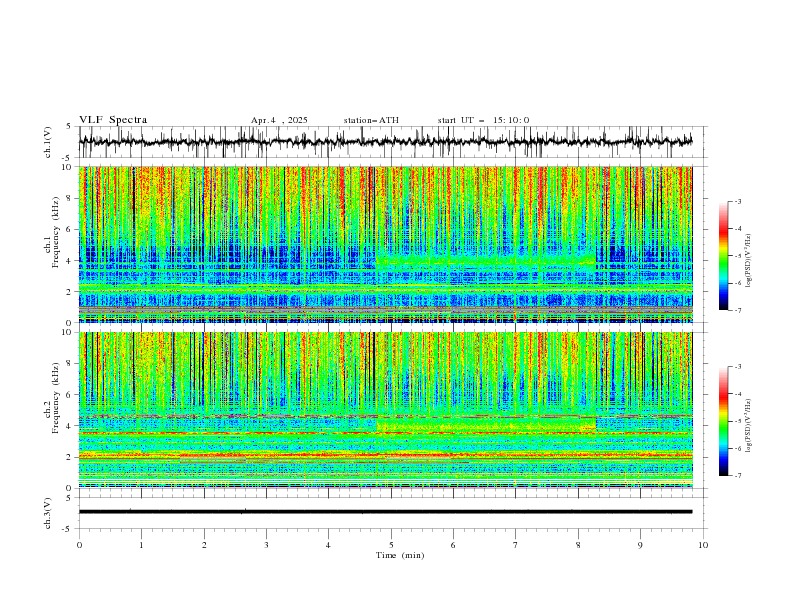The image size is (792, 612).
Task: Click the "-7" tick on upper color bar
Action: pyautogui.click(x=738, y=310)
